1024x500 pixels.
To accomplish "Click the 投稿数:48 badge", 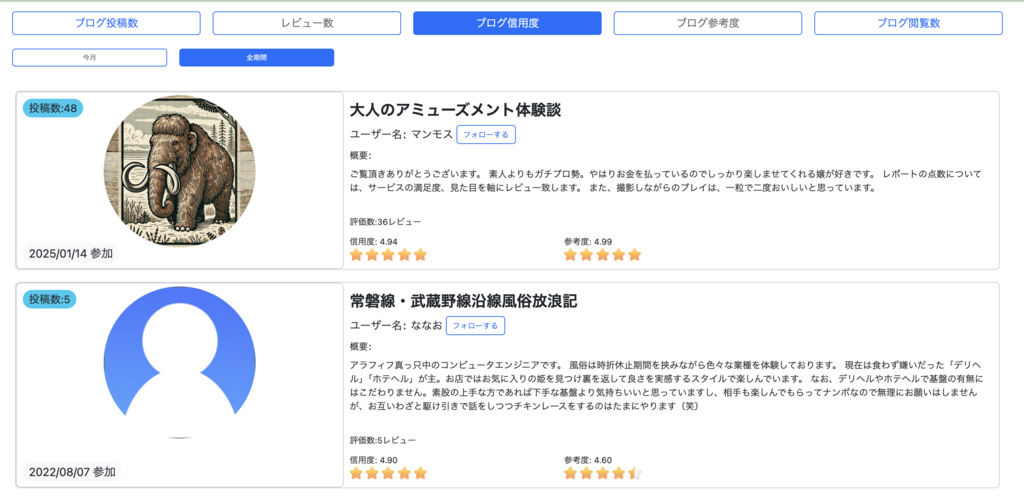I will click(x=53, y=108).
